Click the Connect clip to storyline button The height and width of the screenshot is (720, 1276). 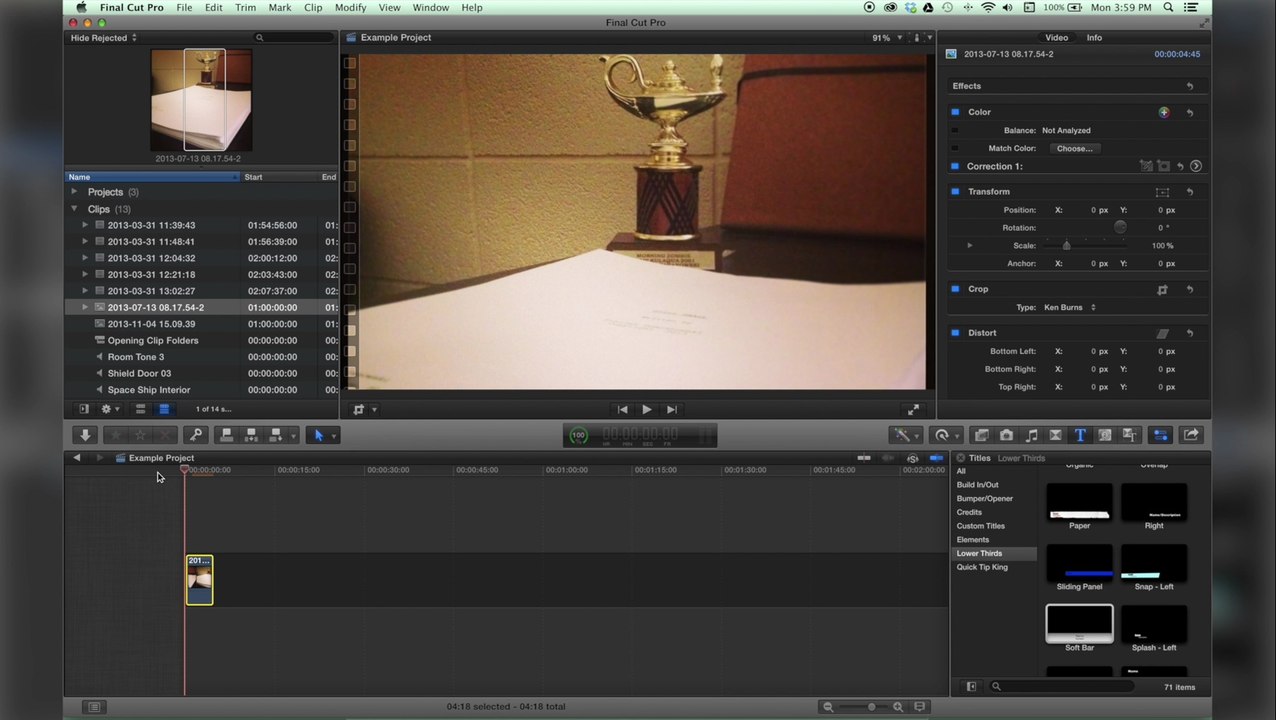pos(227,435)
